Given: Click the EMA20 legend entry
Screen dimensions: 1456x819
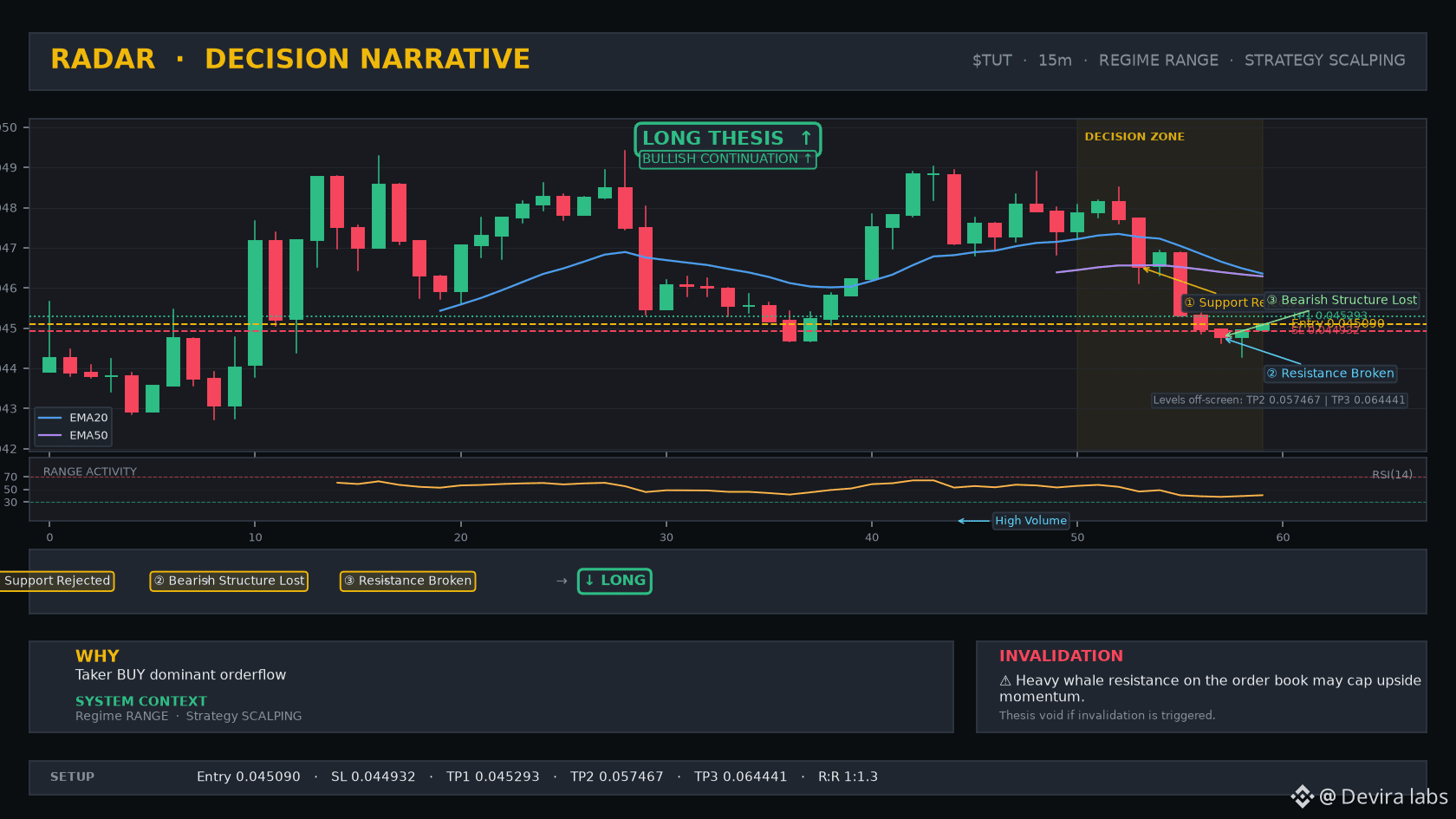Looking at the screenshot, I should pos(74,418).
